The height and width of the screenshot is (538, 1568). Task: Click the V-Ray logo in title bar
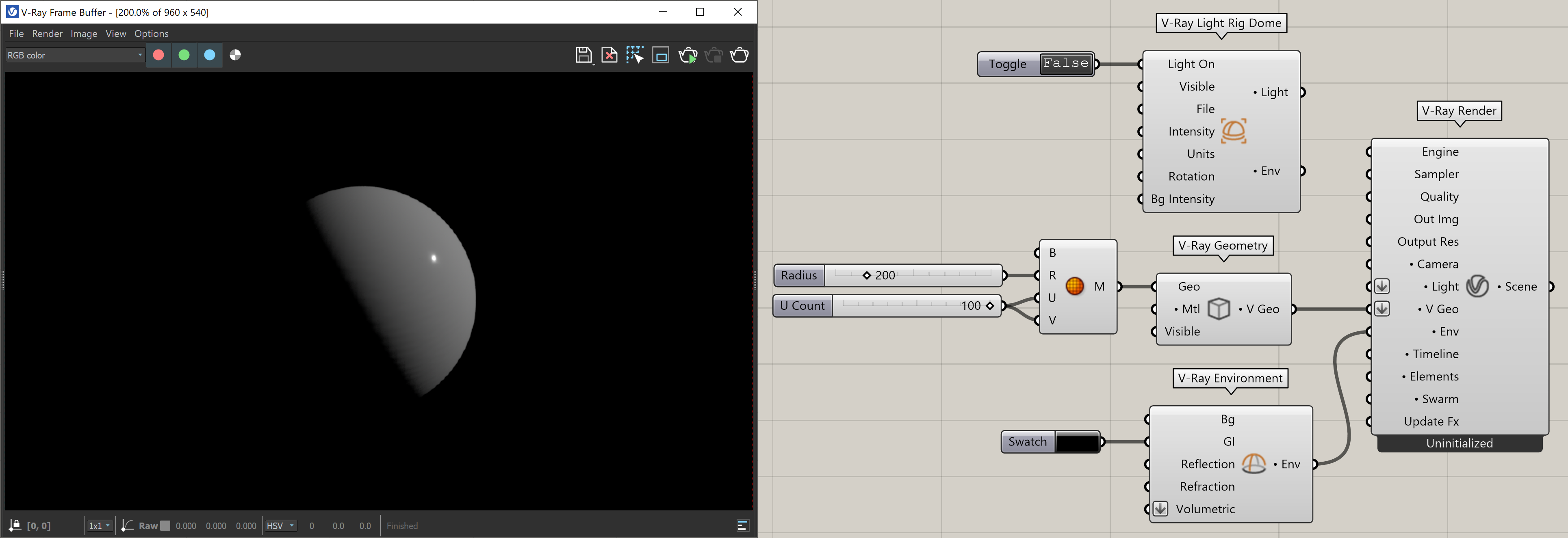click(11, 12)
